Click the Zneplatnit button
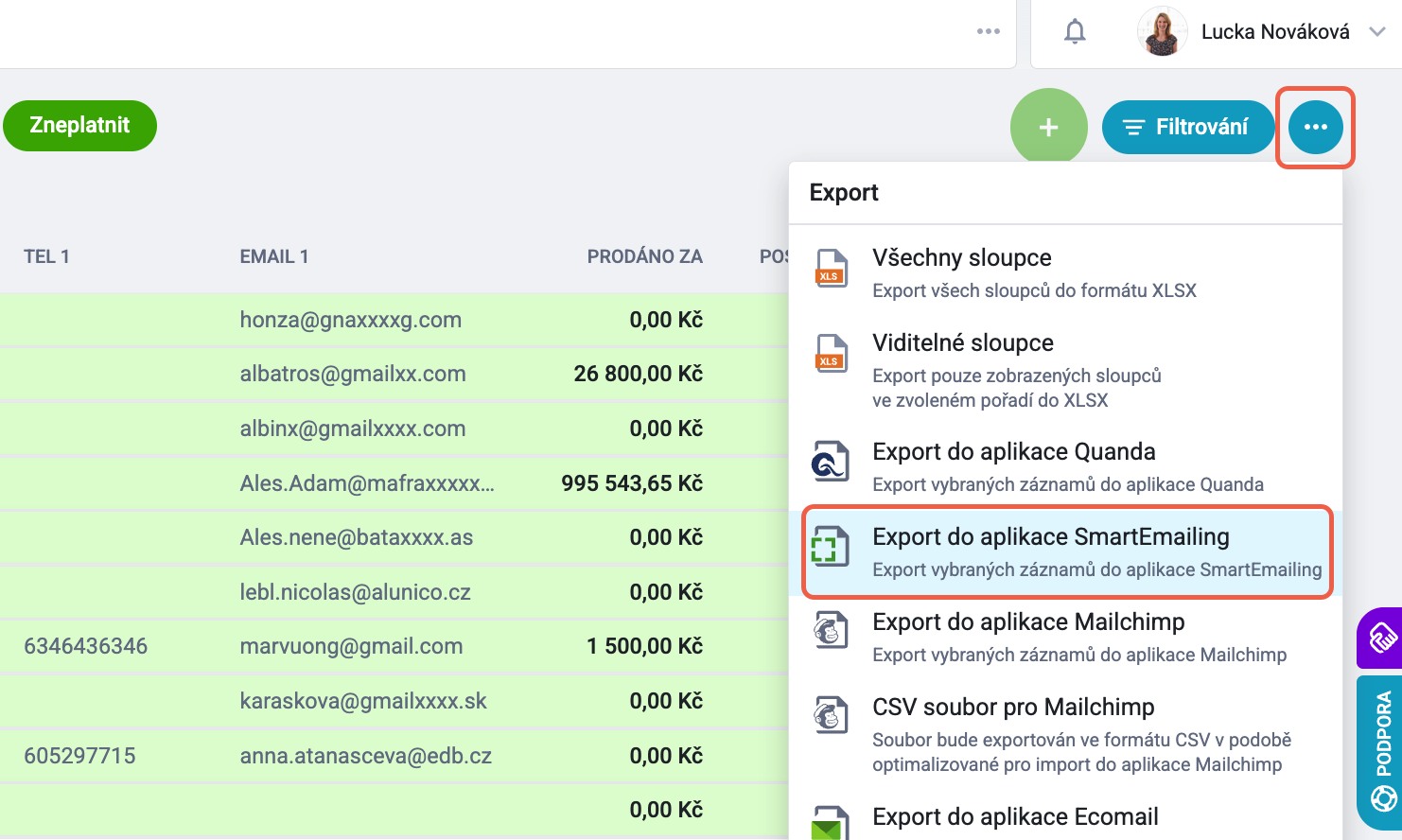 coord(79,125)
